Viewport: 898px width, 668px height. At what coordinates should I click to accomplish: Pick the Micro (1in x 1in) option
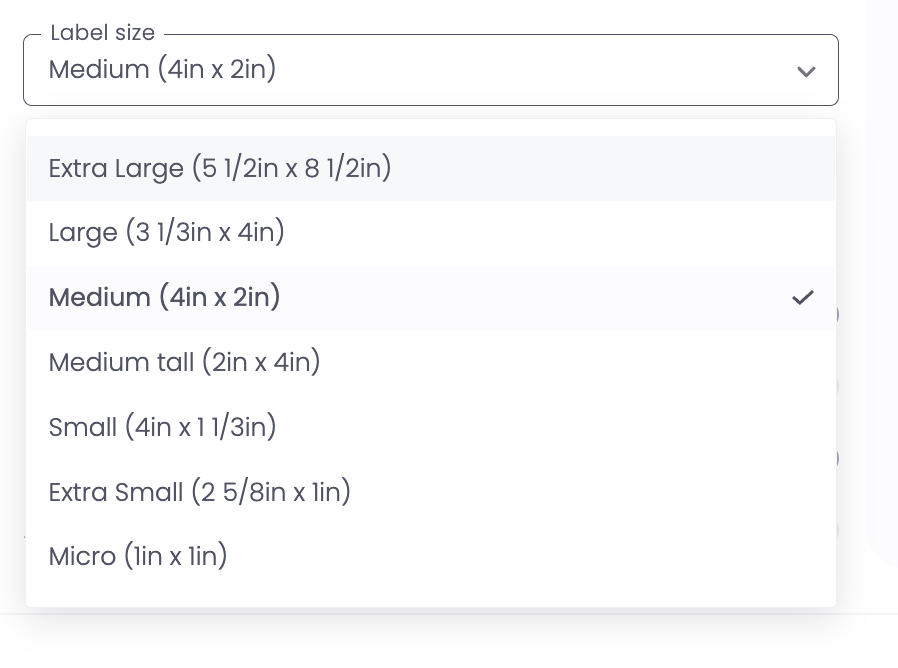138,556
